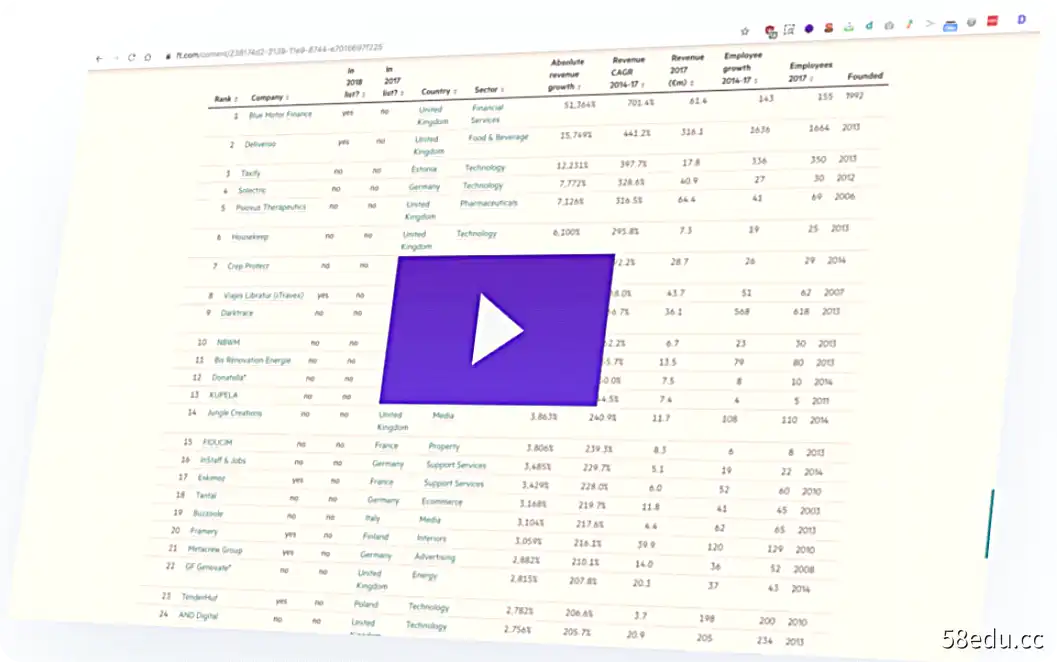
Task: Click the Founded column header
Action: (865, 76)
